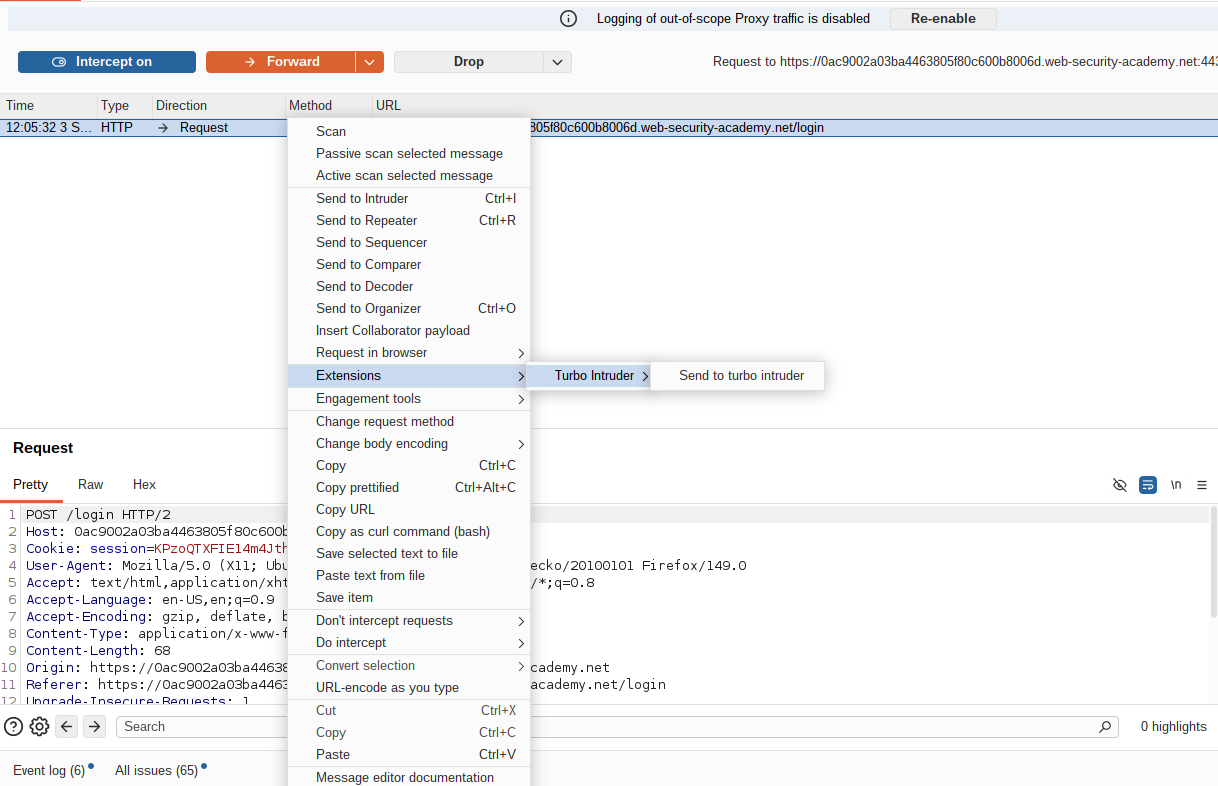Expand the Engagement tools submenu
1218x786 pixels.
[409, 398]
